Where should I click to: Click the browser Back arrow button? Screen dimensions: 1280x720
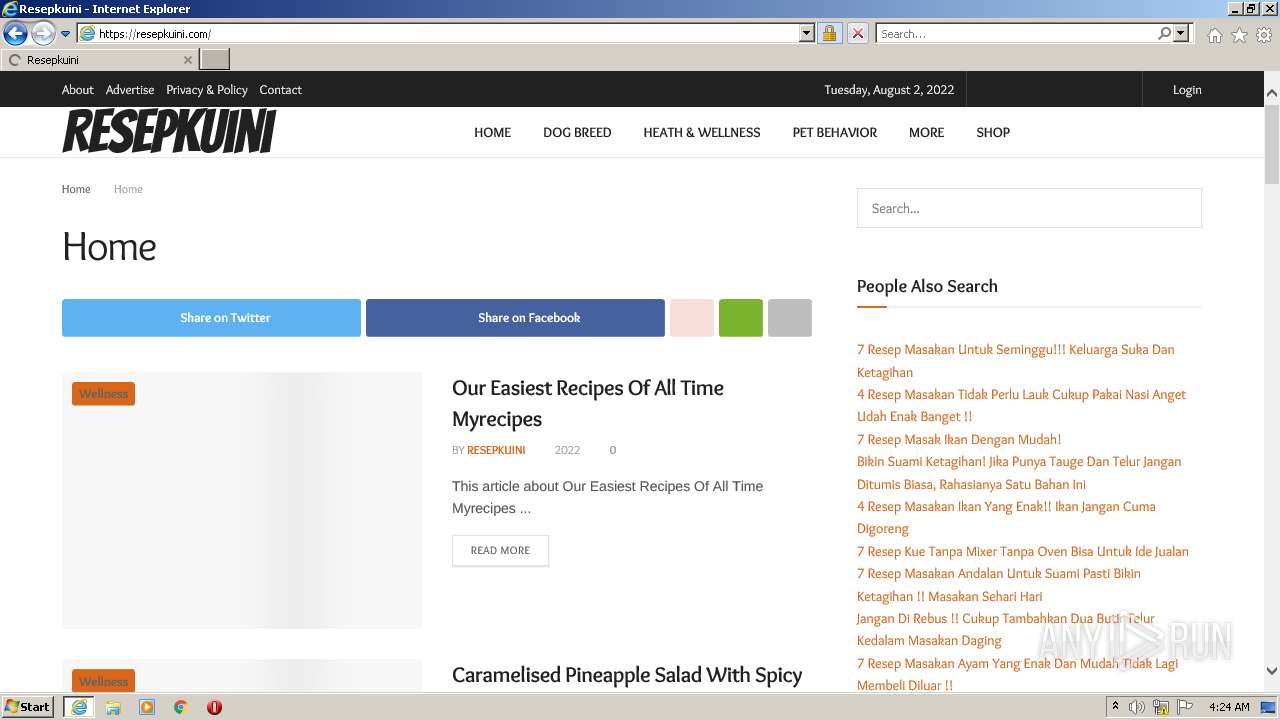point(15,34)
